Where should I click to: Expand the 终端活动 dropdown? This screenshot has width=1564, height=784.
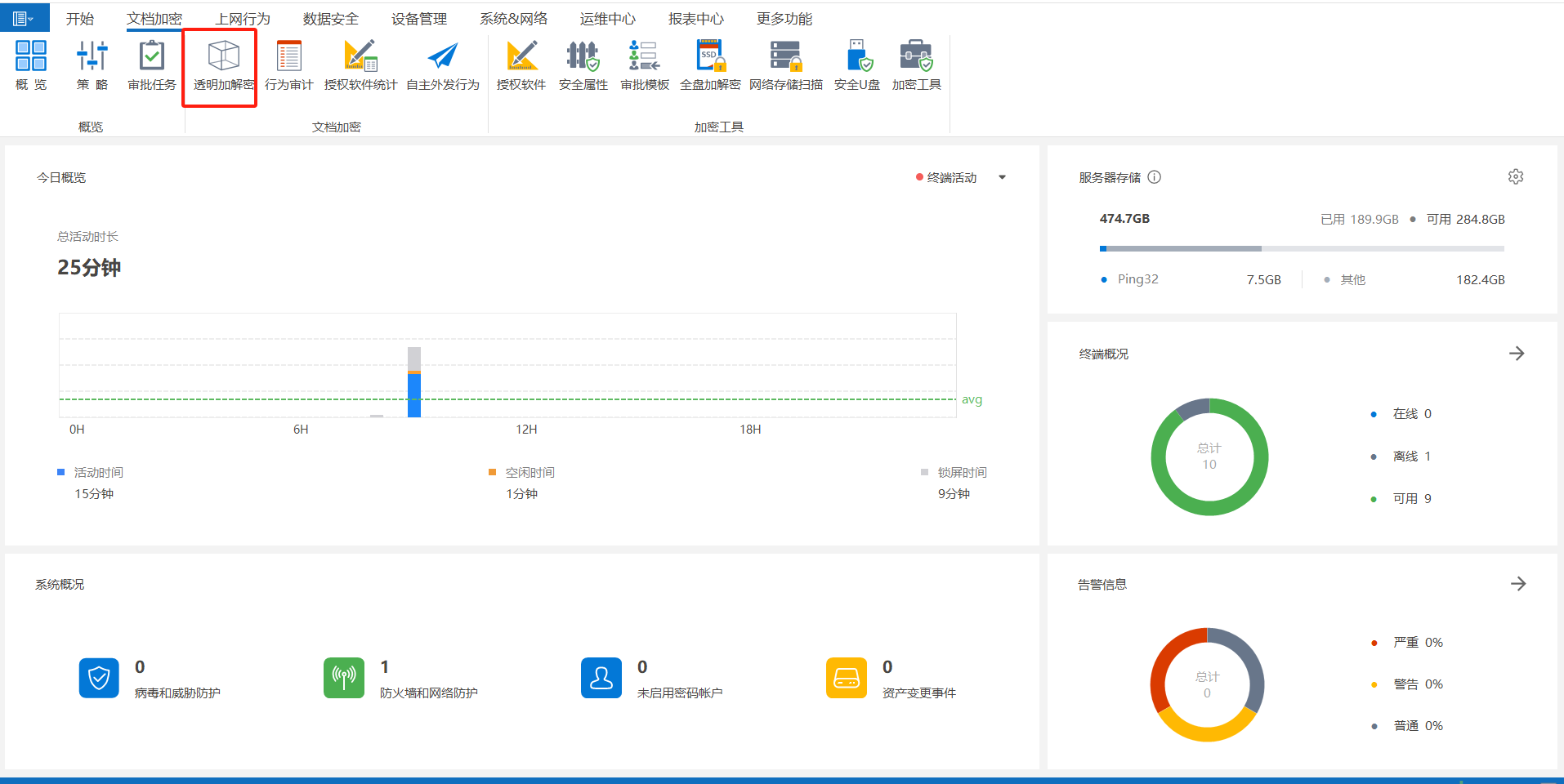click(x=1002, y=177)
